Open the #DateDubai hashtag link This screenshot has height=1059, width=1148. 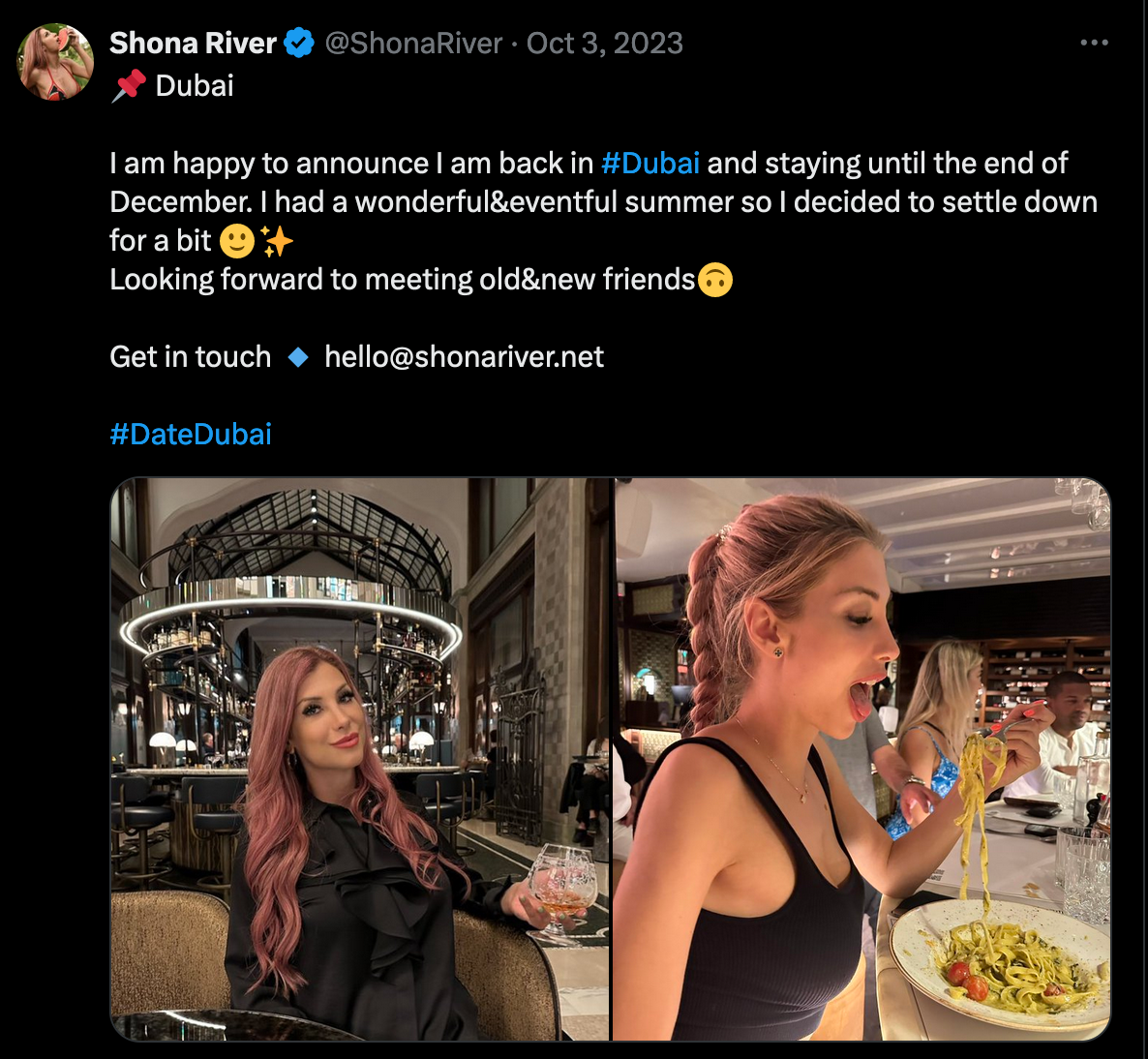[191, 434]
